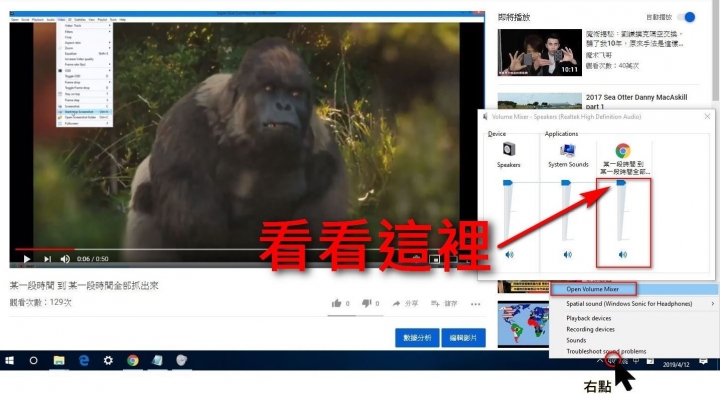Image resolution: width=720 pixels, height=394 pixels.
Task: Adjust the System Sounds volume slider handle
Action: pyautogui.click(x=566, y=183)
